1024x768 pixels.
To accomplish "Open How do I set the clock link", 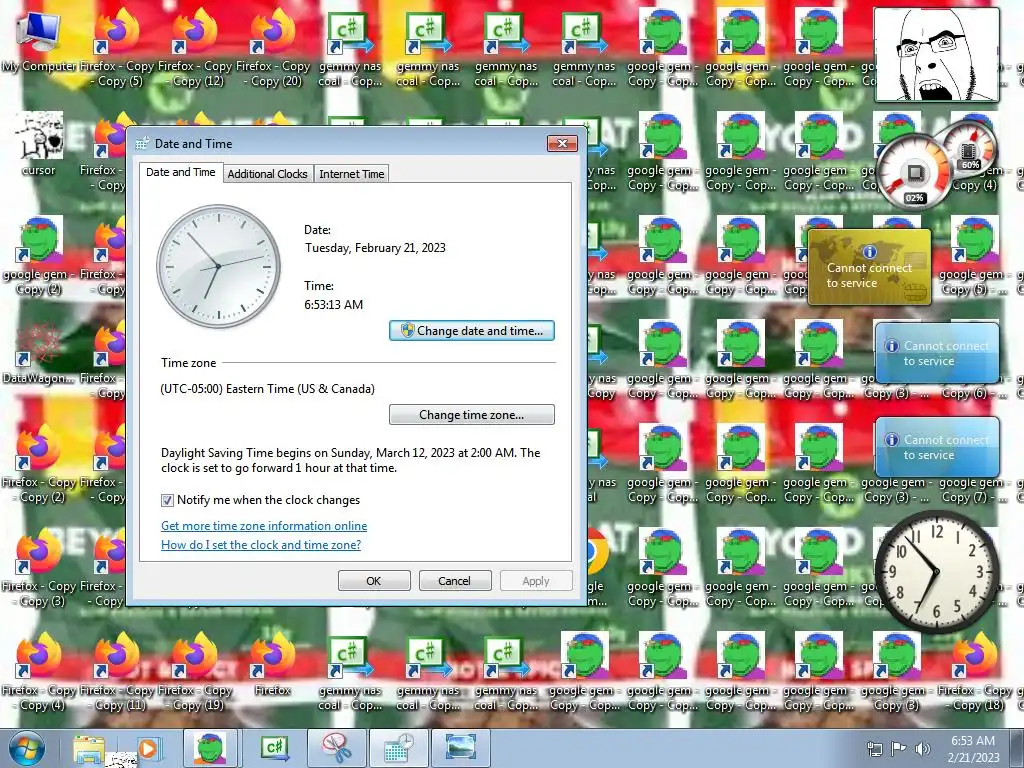I will (261, 545).
